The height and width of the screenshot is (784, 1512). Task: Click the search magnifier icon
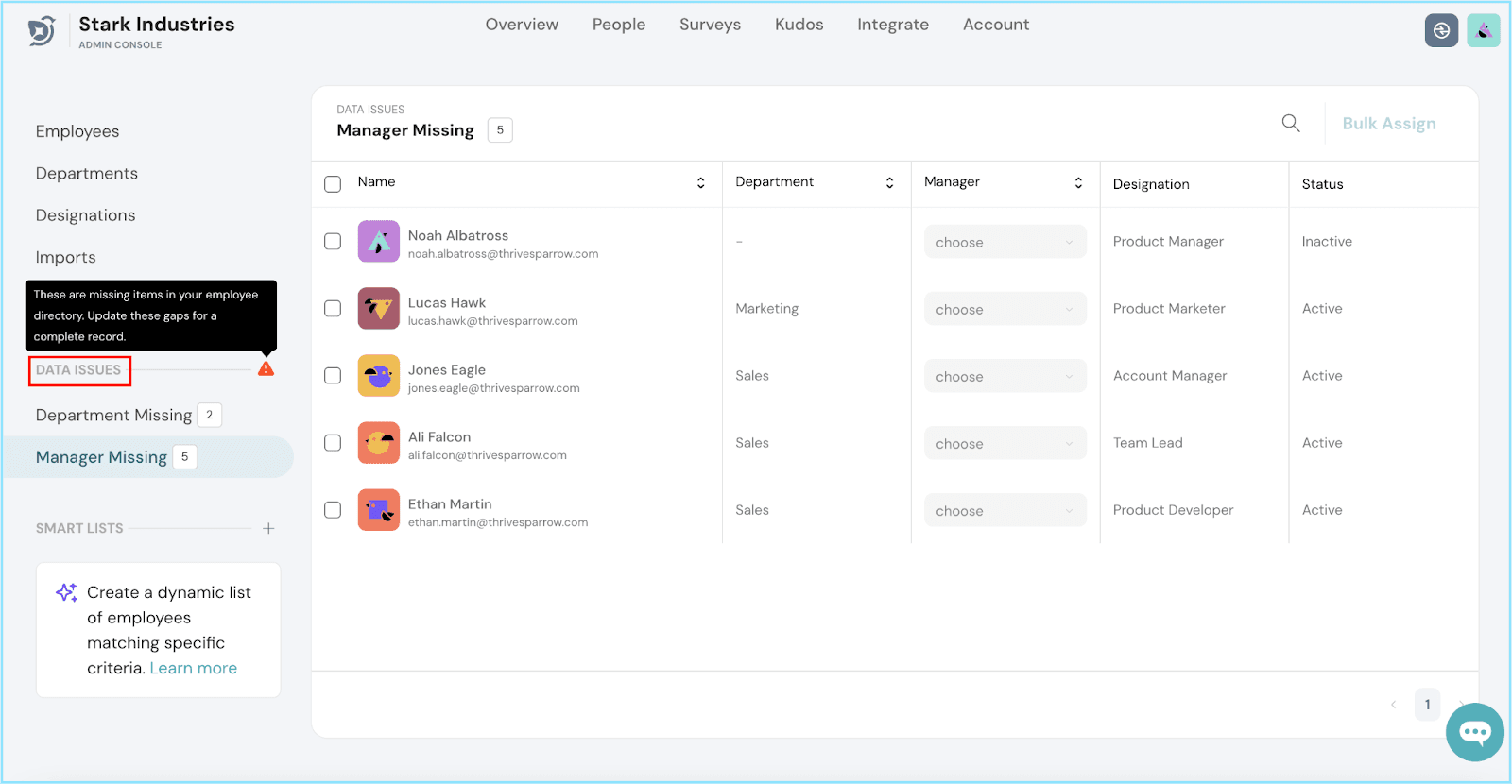pos(1291,123)
